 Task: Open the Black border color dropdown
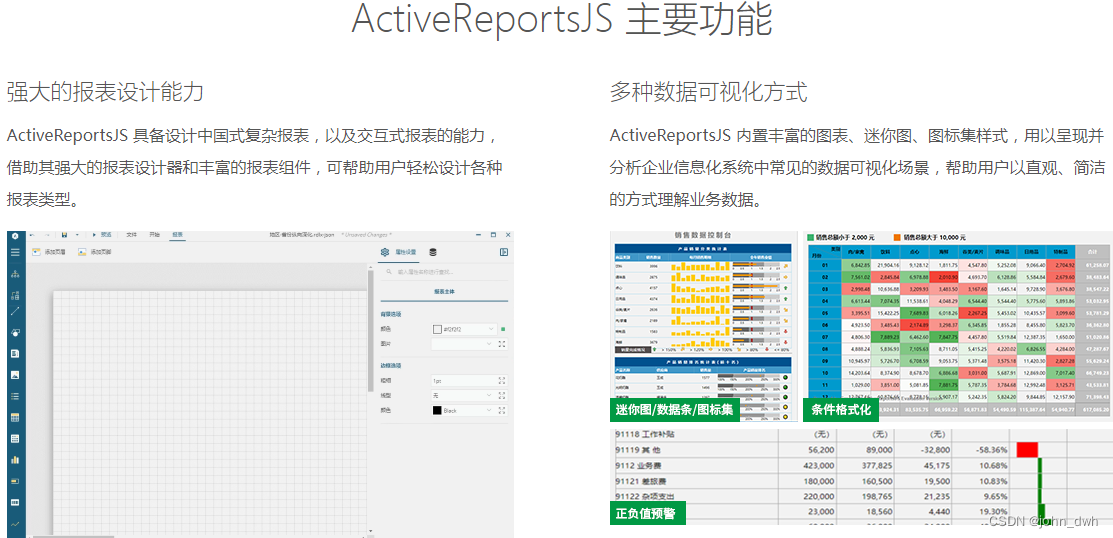pos(489,410)
